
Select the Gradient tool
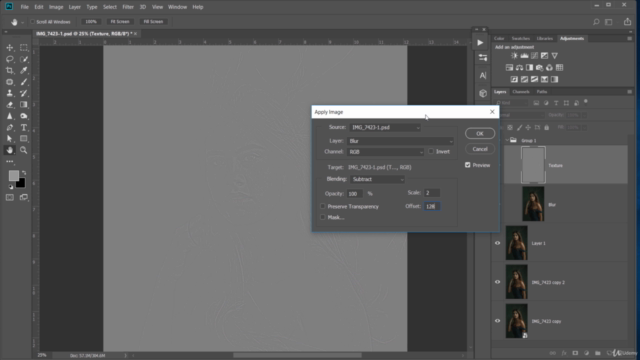pos(24,105)
